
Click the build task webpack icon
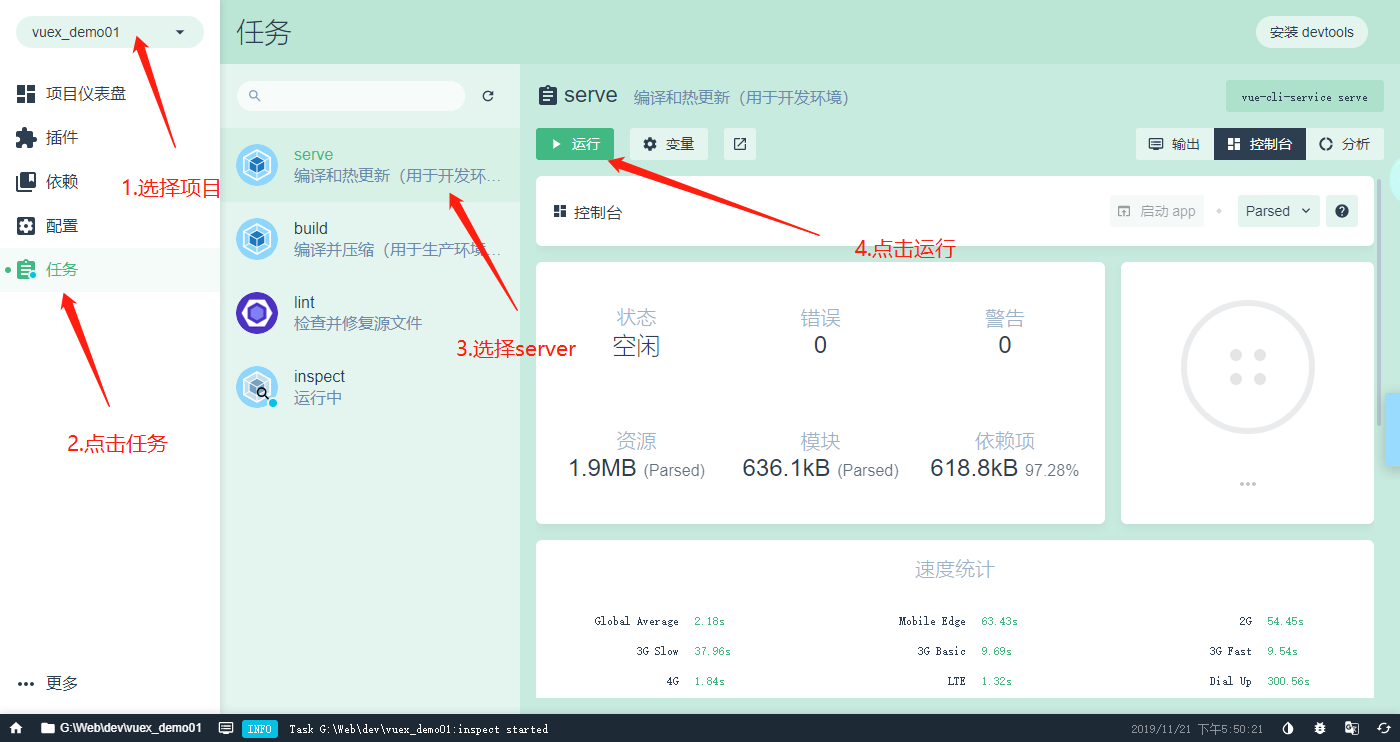coord(257,239)
